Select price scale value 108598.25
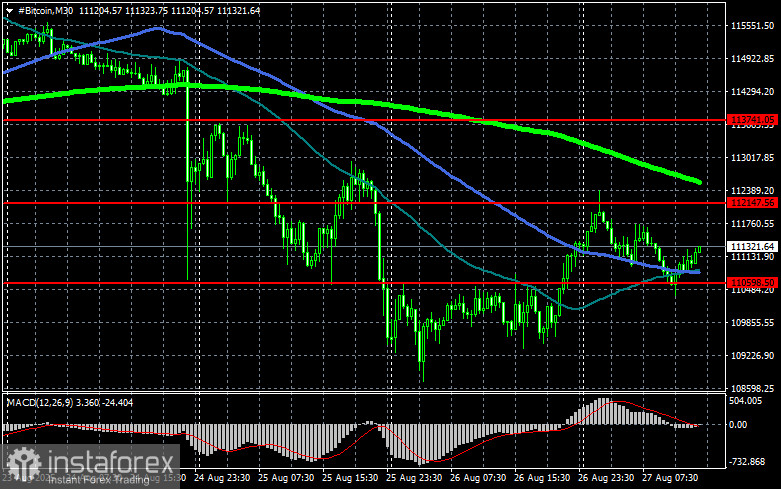Image resolution: width=781 pixels, height=489 pixels. point(752,388)
